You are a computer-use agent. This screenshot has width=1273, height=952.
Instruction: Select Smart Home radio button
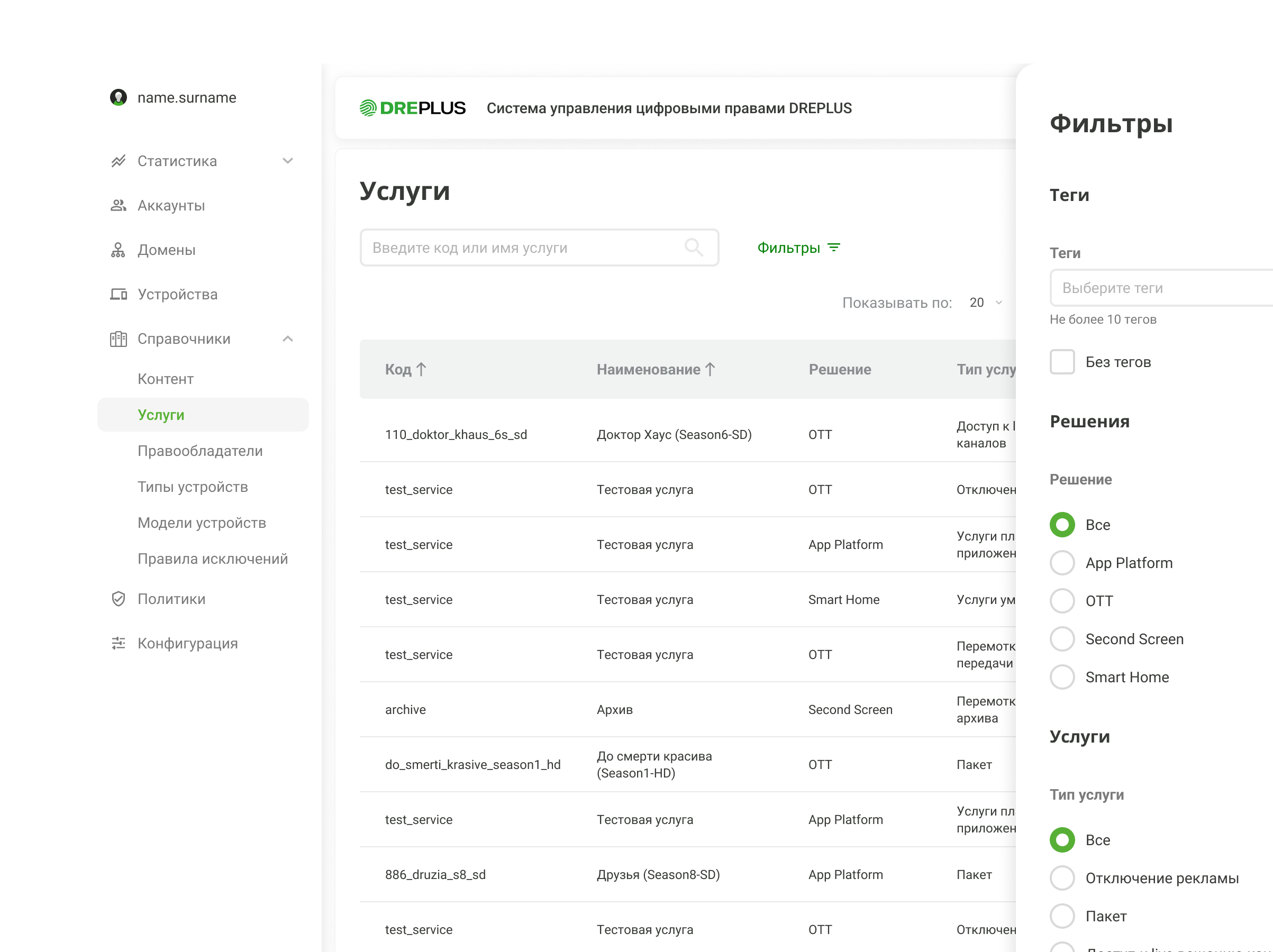[1062, 677]
